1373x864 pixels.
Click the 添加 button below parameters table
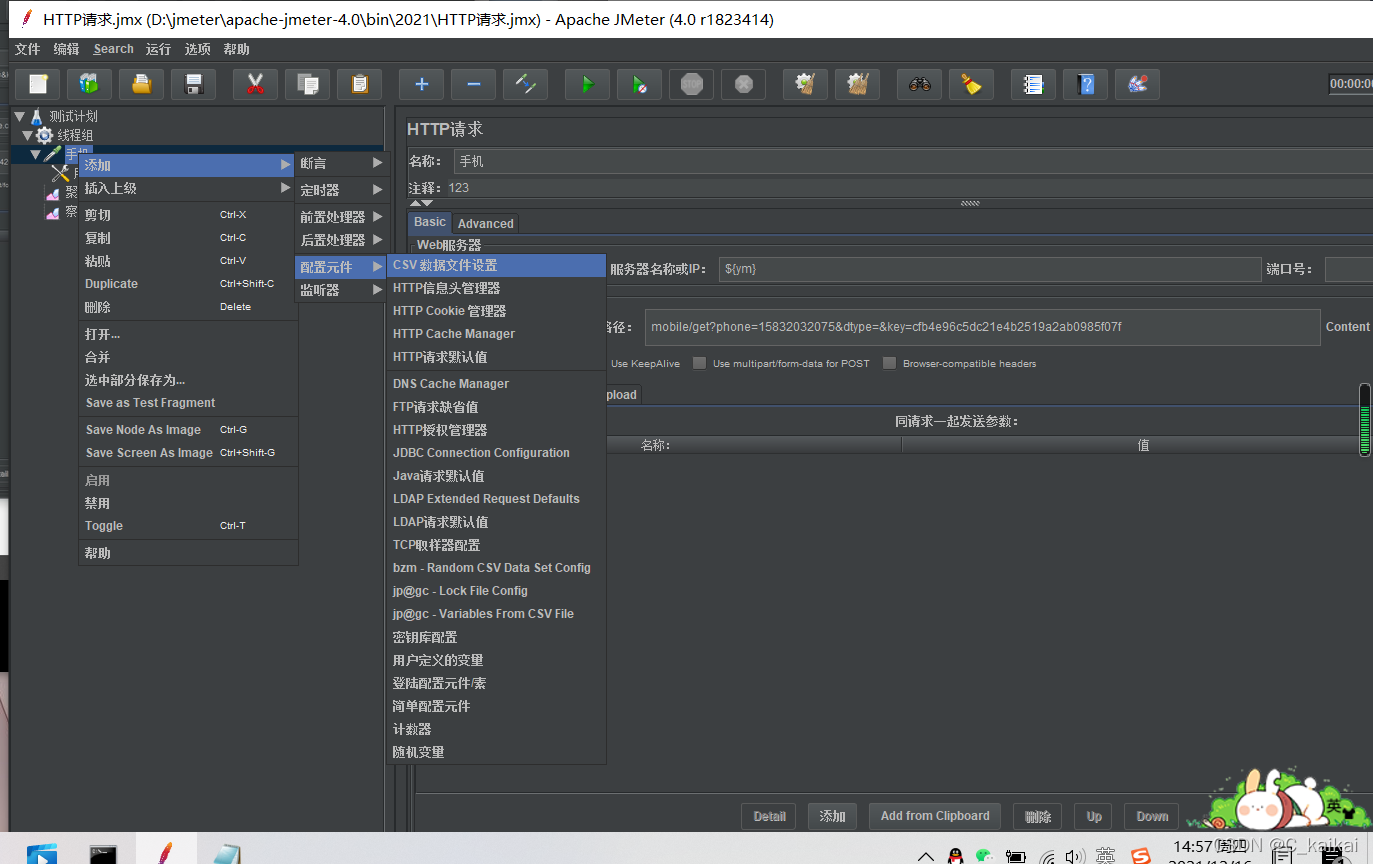(832, 816)
